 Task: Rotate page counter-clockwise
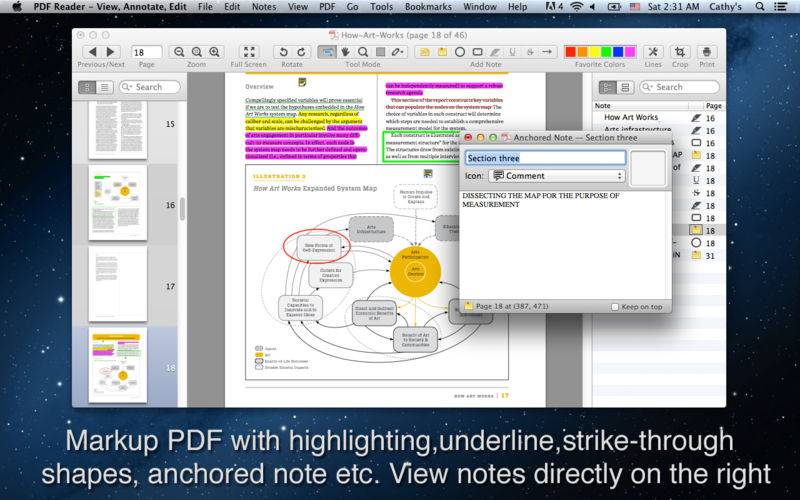[283, 52]
